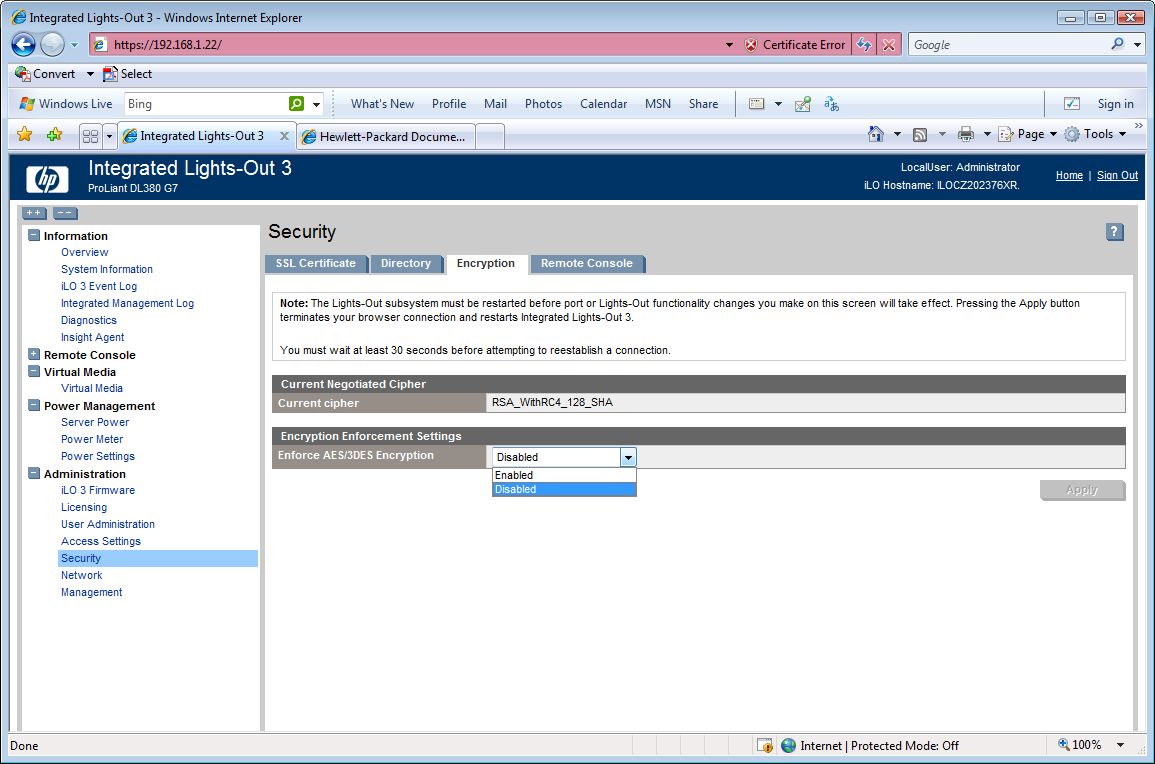Open the Server Power link
Viewport: 1155px width, 764px height.
(x=95, y=422)
